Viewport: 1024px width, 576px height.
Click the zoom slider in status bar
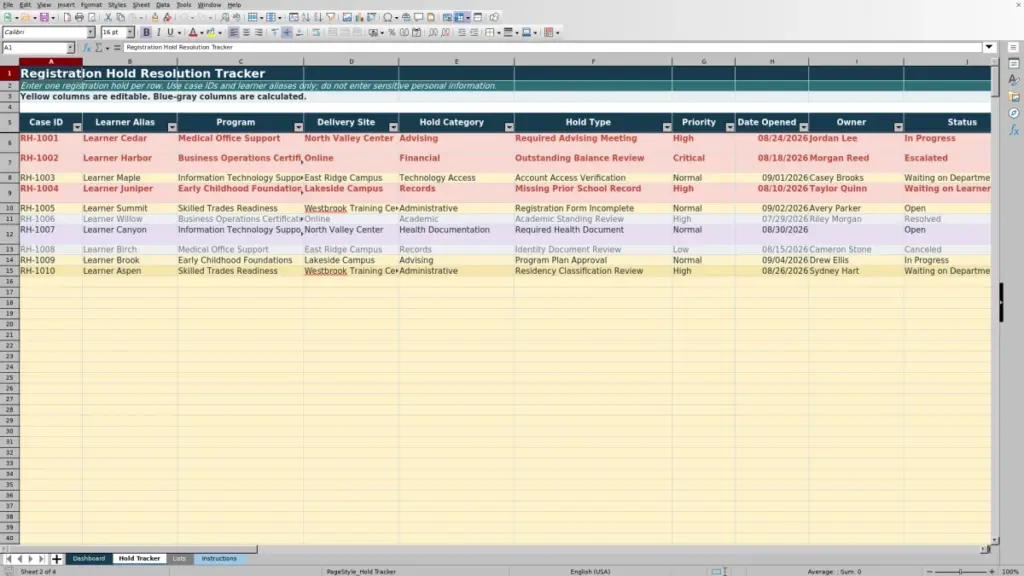[960, 571]
